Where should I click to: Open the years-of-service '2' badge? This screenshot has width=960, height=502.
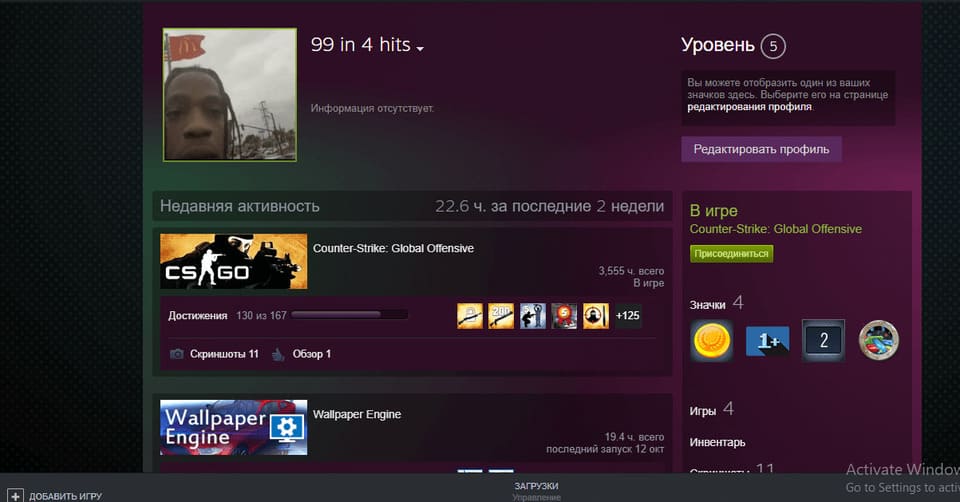tap(823, 340)
